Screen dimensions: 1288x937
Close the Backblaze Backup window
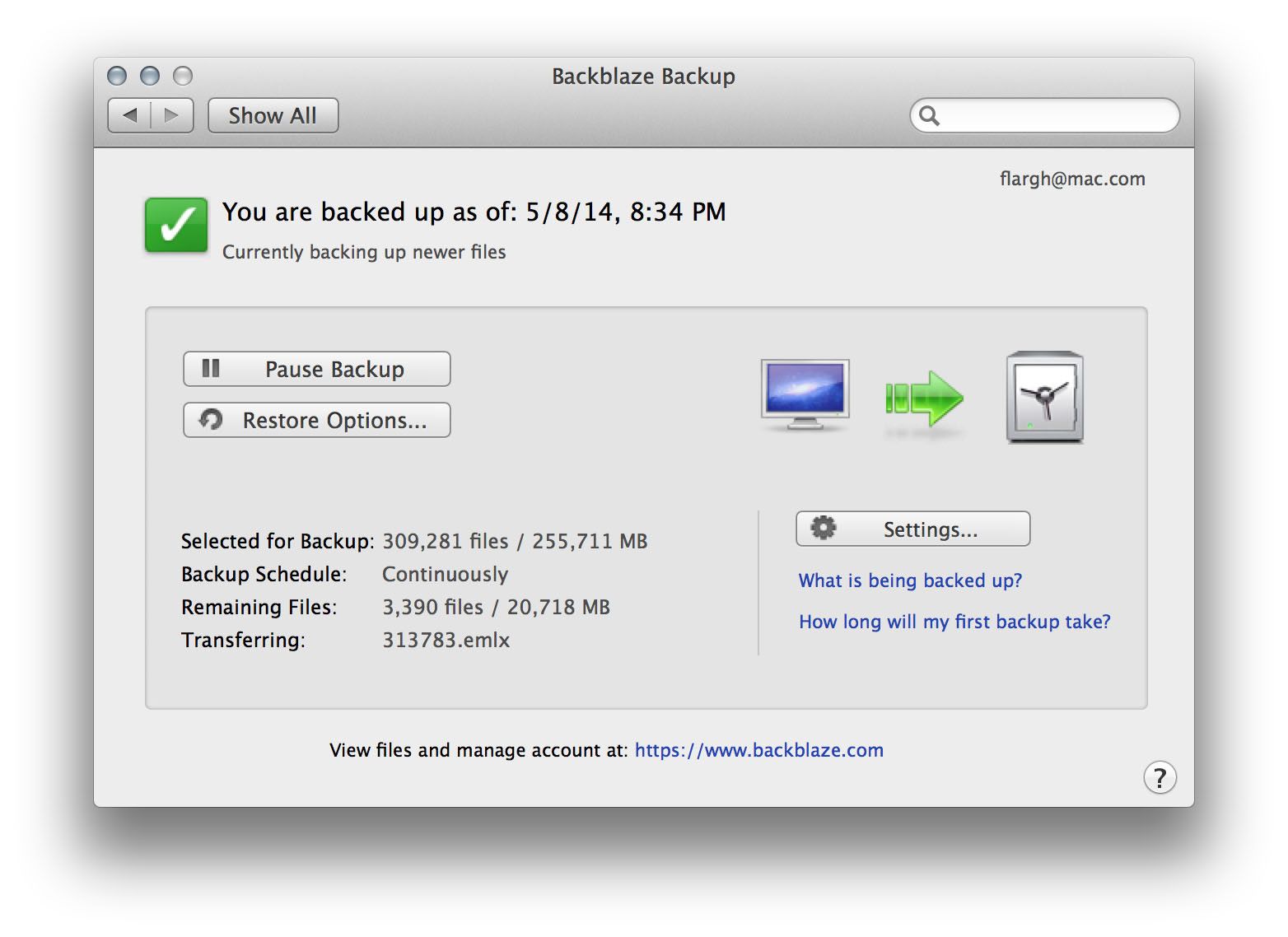(117, 76)
